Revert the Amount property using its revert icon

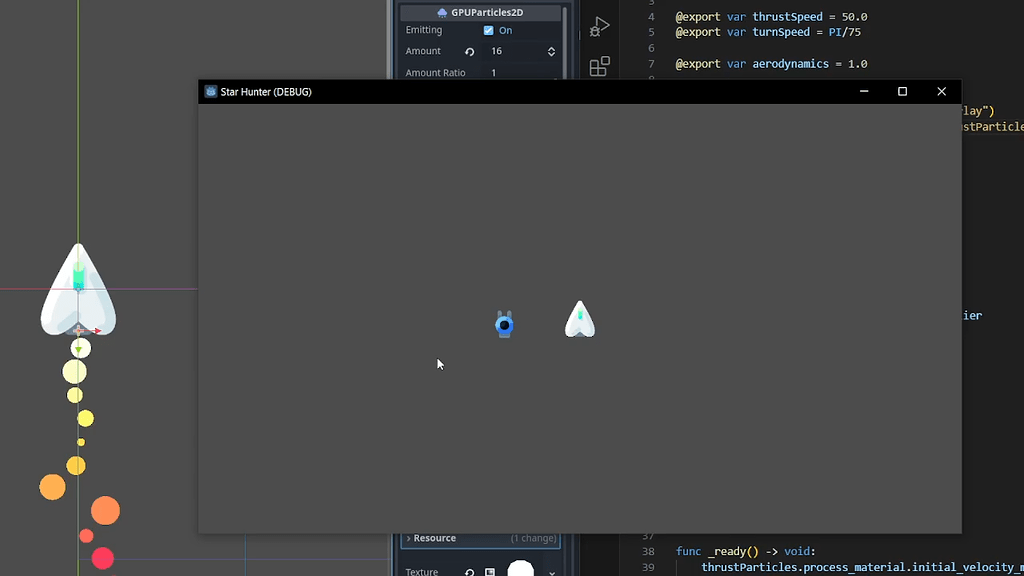tap(469, 51)
